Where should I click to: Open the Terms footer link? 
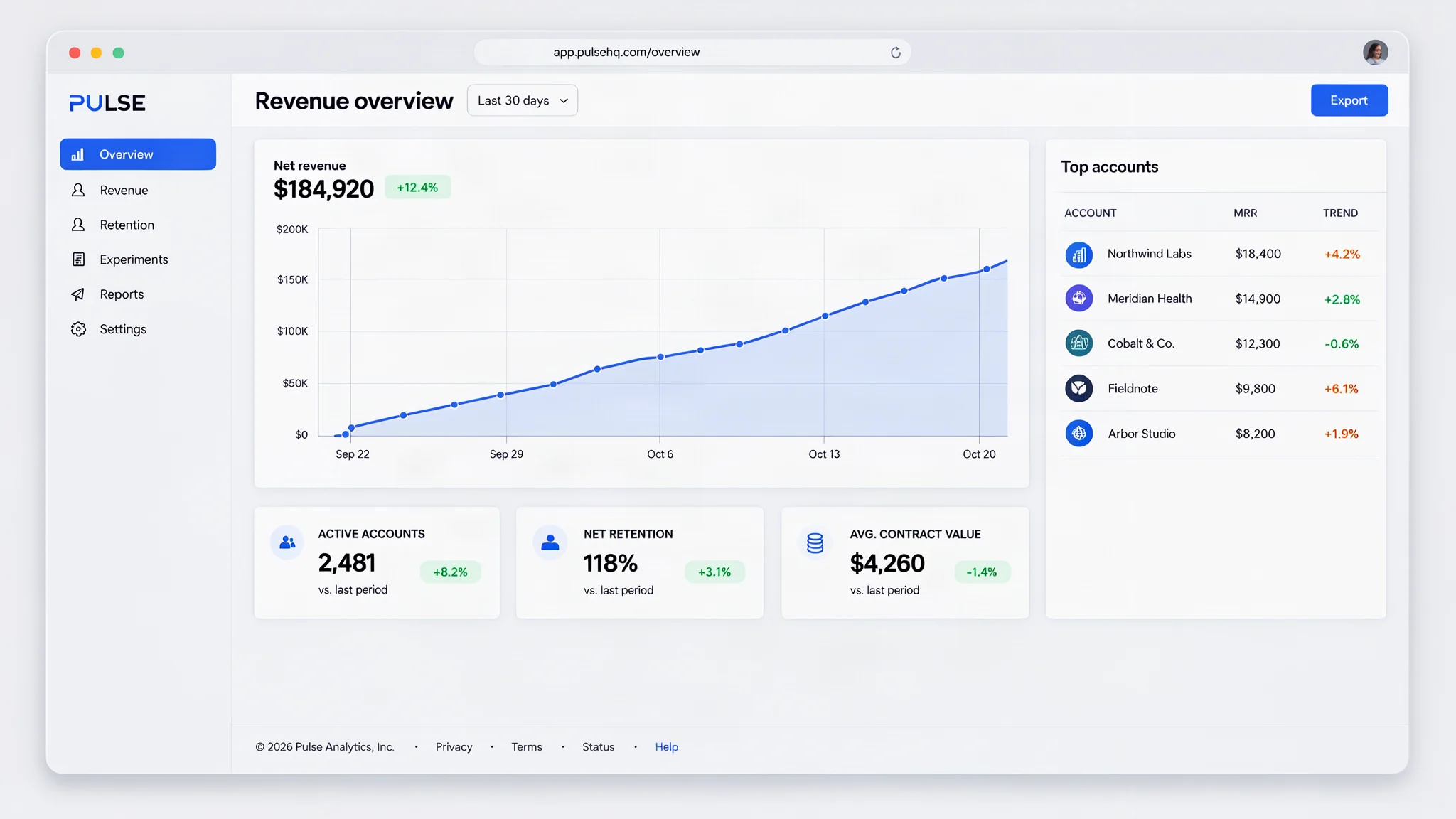click(526, 746)
